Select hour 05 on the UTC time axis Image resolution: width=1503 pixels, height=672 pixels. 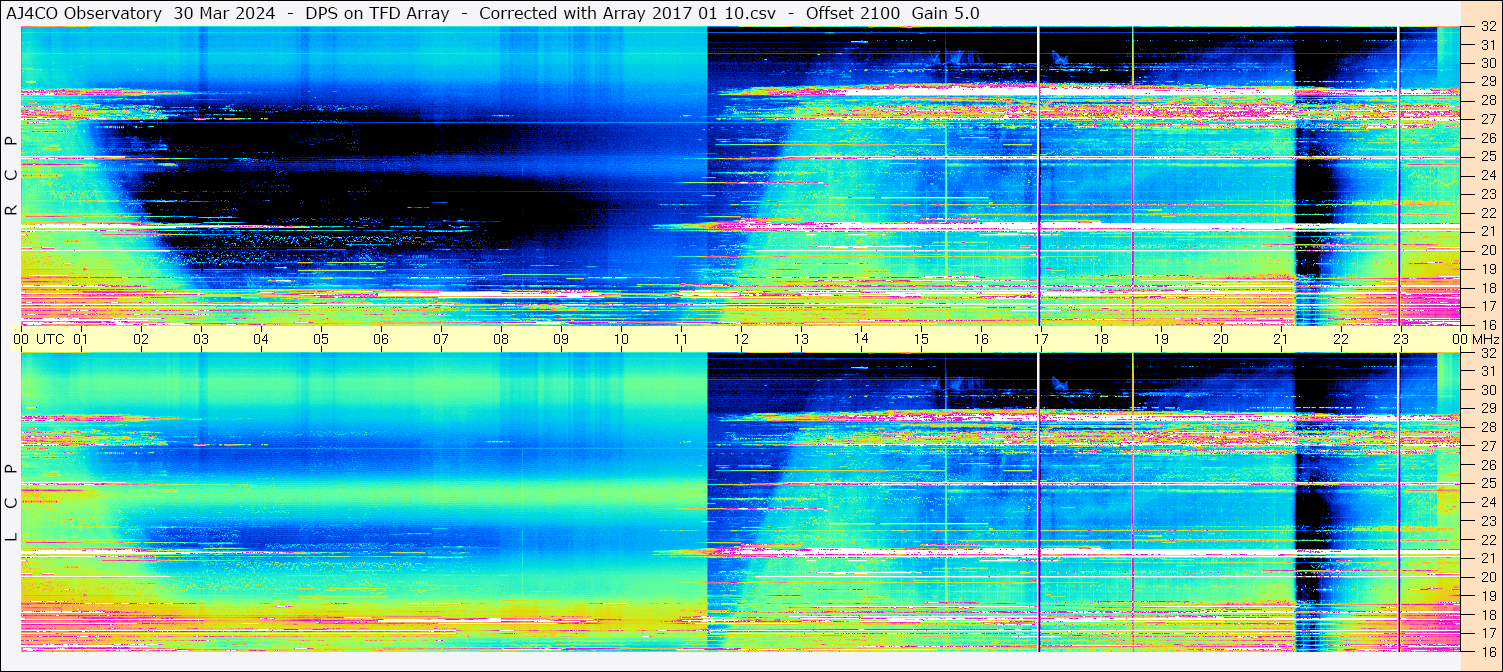pyautogui.click(x=321, y=339)
